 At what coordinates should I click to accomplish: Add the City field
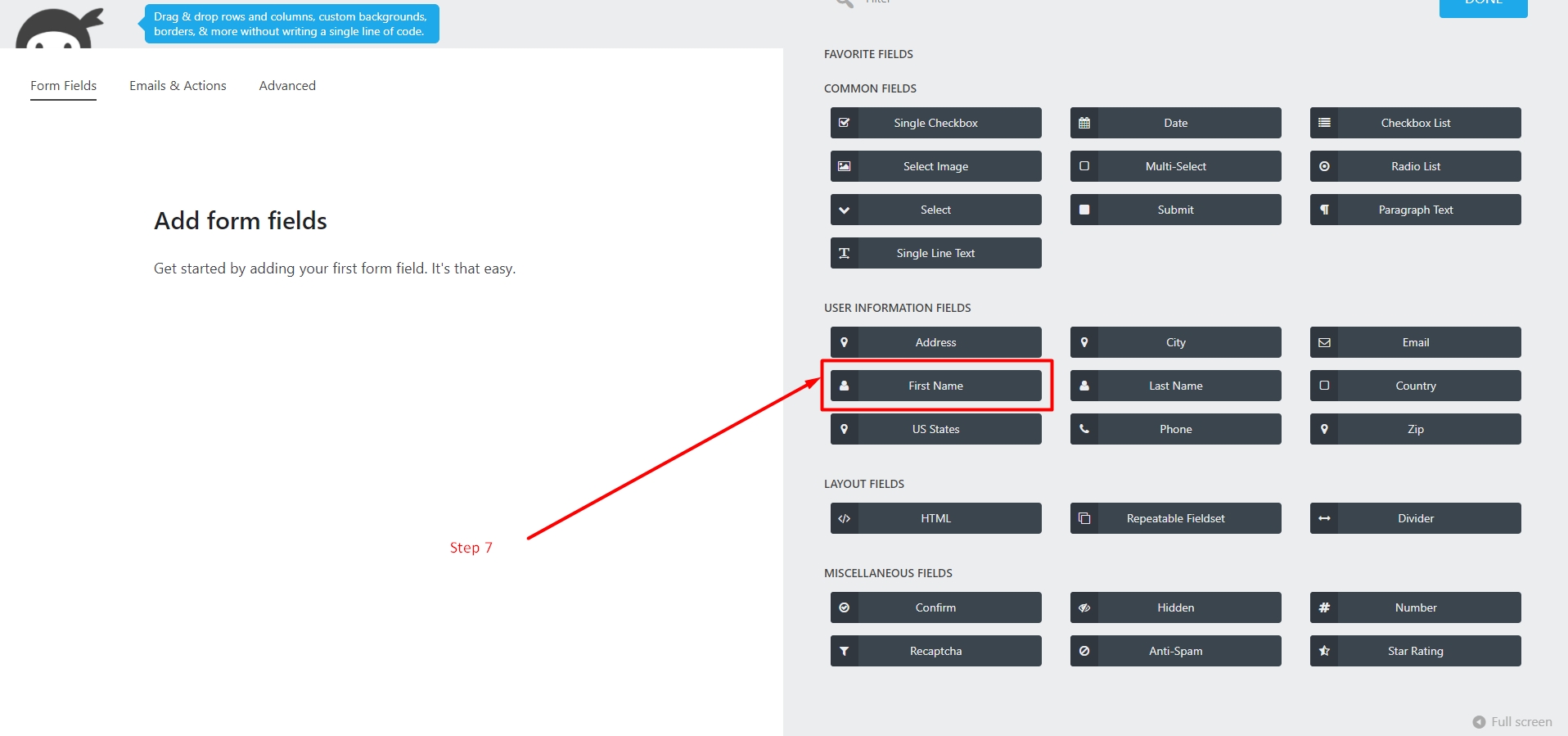point(1175,342)
